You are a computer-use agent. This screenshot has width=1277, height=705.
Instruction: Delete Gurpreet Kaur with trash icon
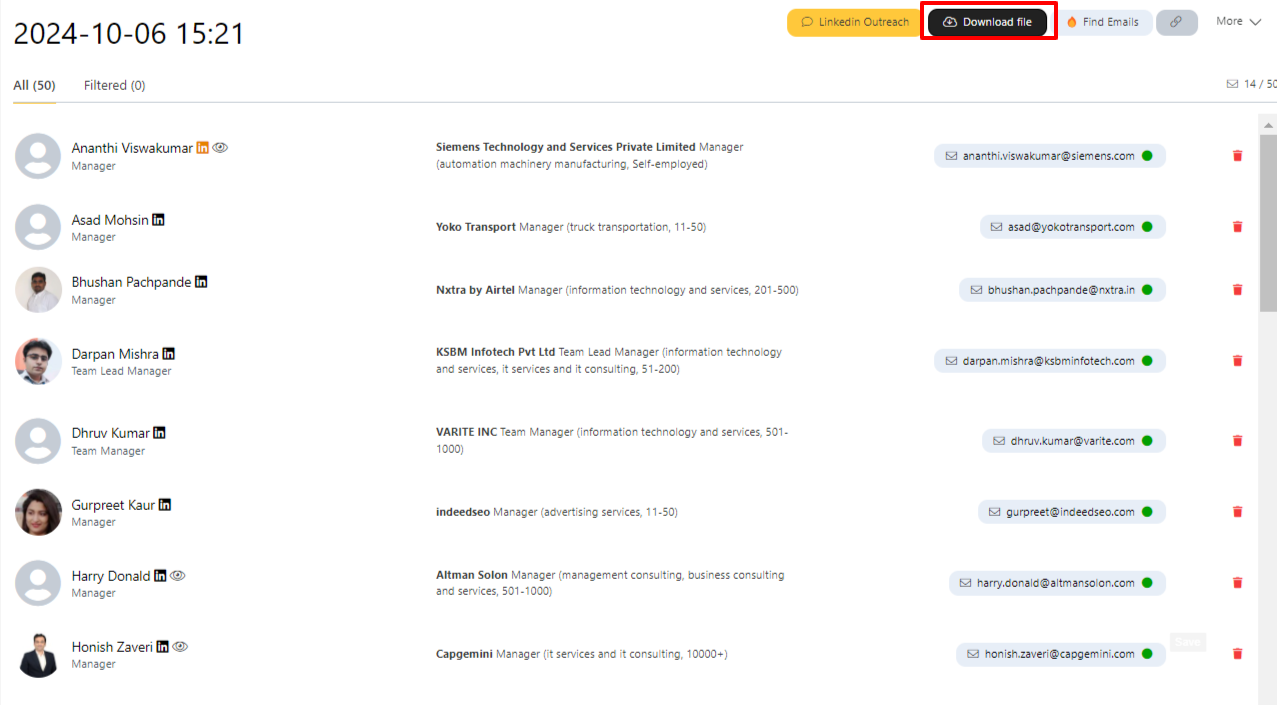(x=1238, y=512)
